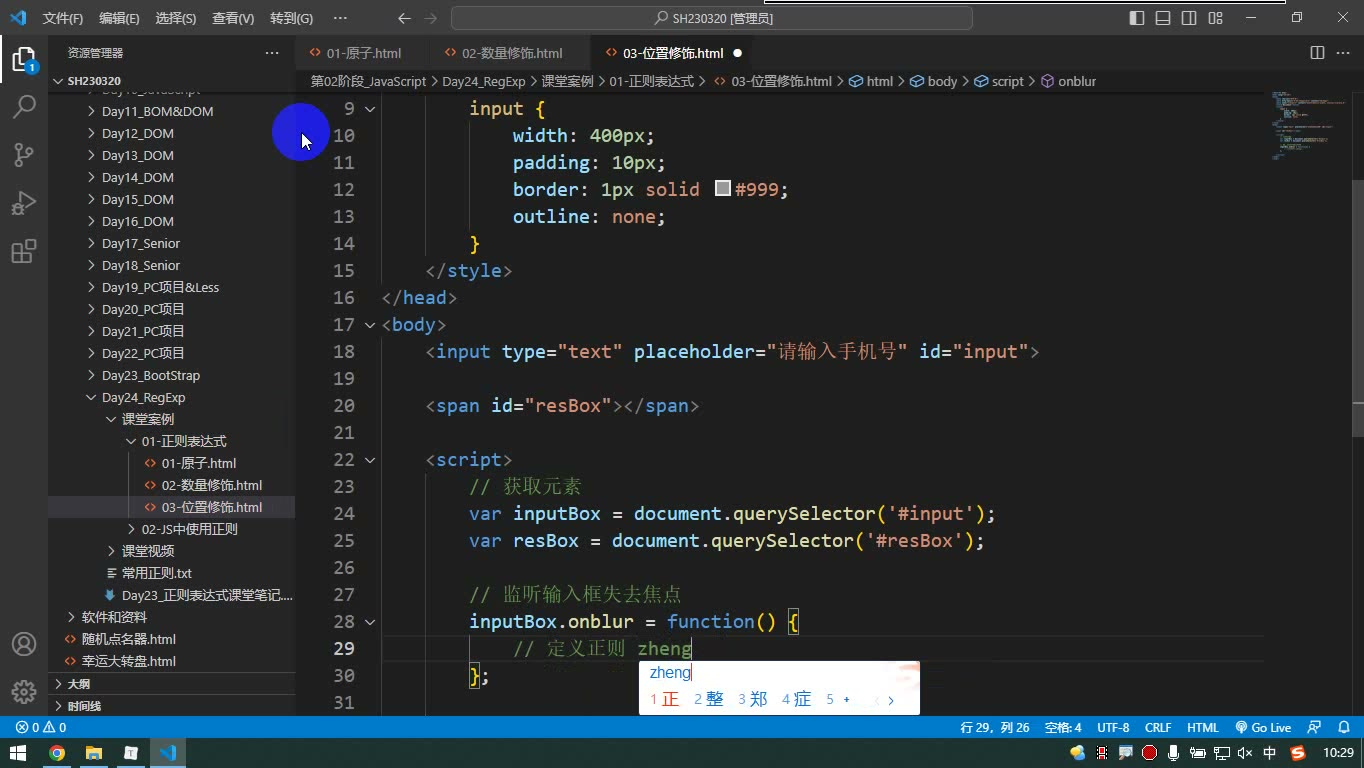Screen dimensions: 1364x768
Task: Go back with the navigation arrow
Action: tap(404, 18)
